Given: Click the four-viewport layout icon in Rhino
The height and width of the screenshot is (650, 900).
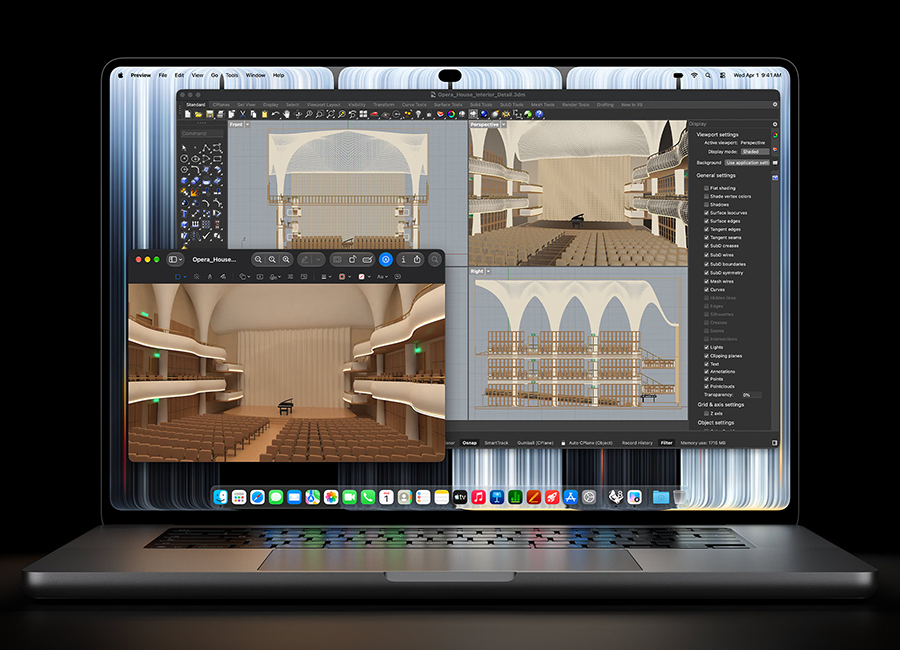Looking at the screenshot, I should (363, 114).
